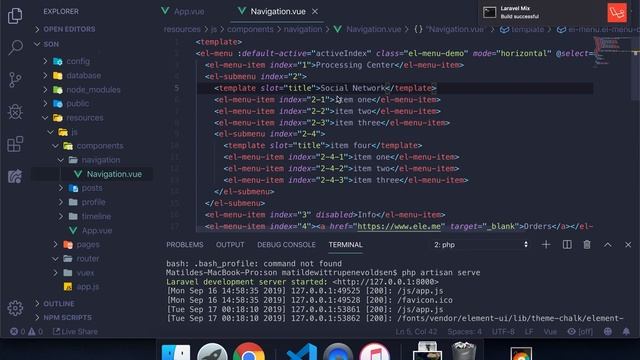Create a new terminal with plus icon
Screen dimensions: 640x360
click(x=546, y=244)
